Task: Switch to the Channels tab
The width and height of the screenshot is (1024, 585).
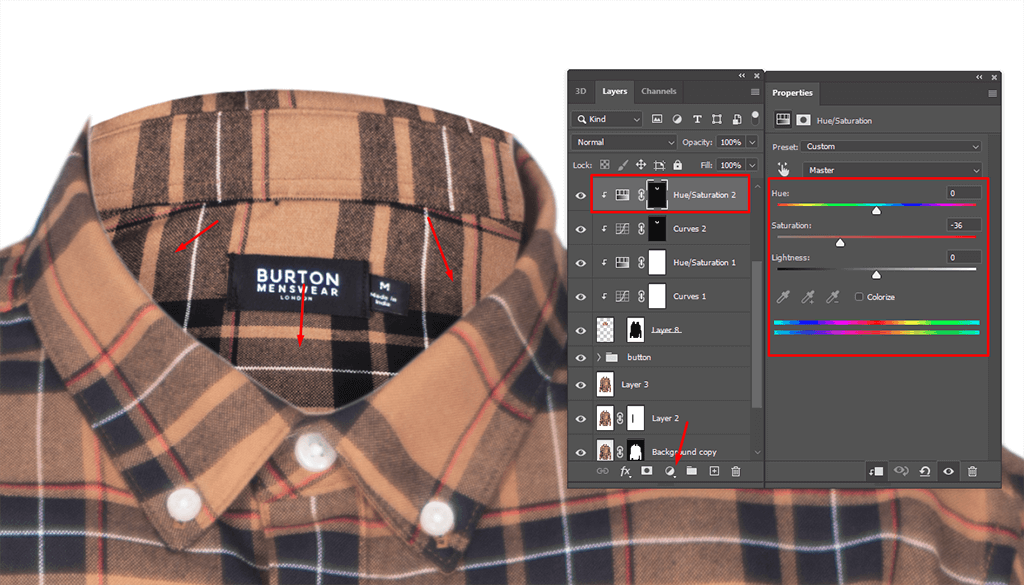Action: (x=658, y=91)
